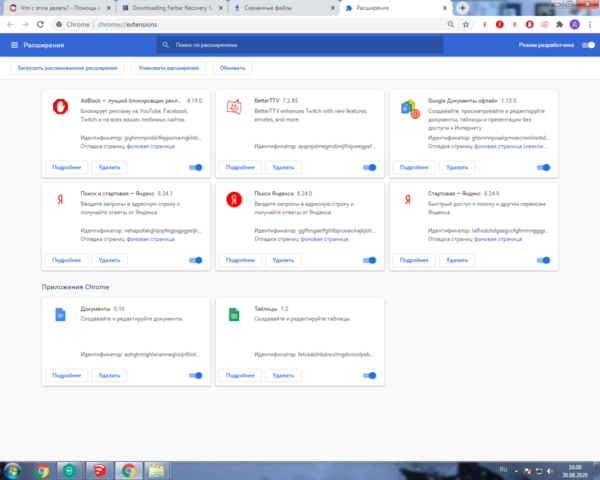
Task: Go back using the browser back arrow
Action: [x=10, y=24]
